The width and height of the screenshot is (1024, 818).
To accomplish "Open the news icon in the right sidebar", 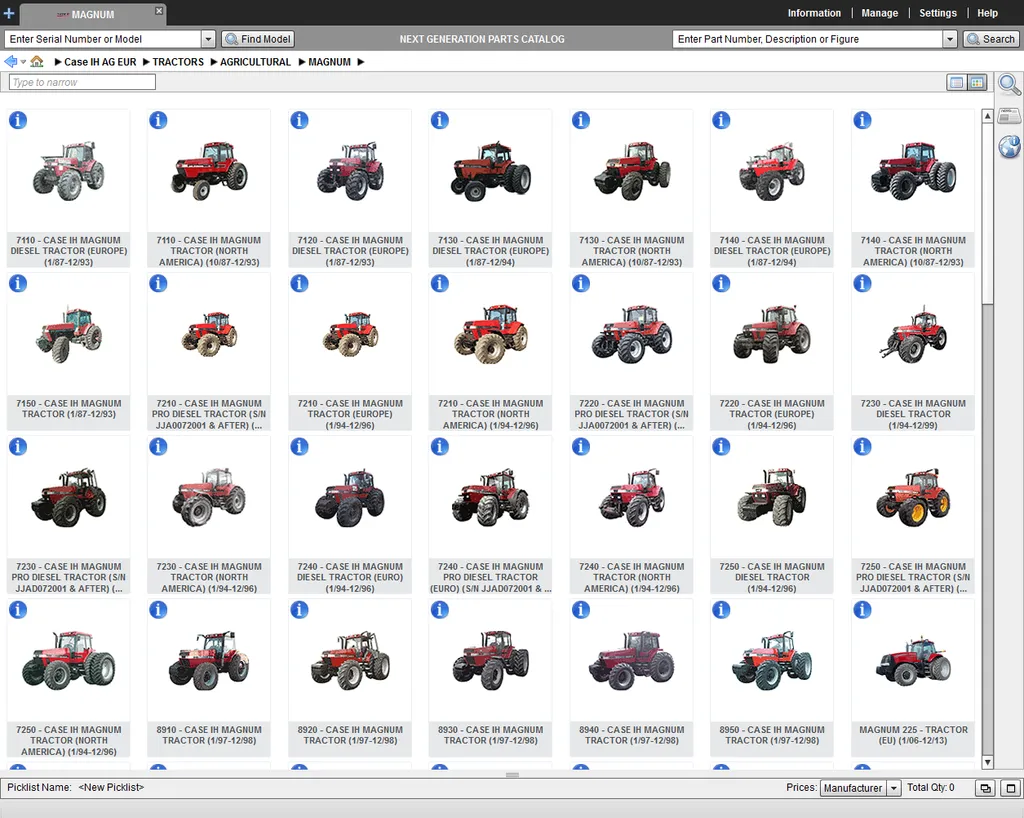I will tap(1009, 116).
